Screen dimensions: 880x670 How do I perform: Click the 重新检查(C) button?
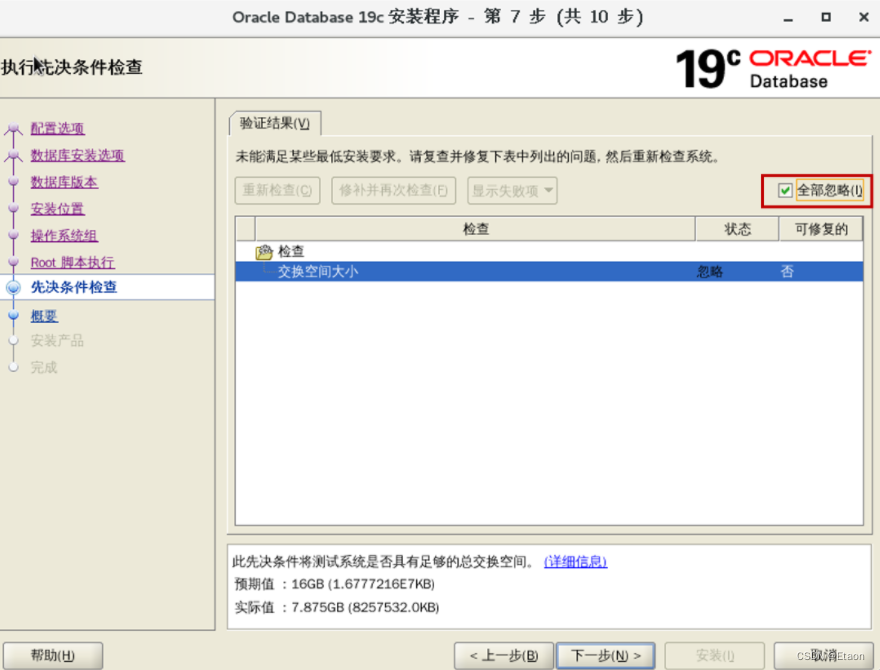tap(277, 191)
